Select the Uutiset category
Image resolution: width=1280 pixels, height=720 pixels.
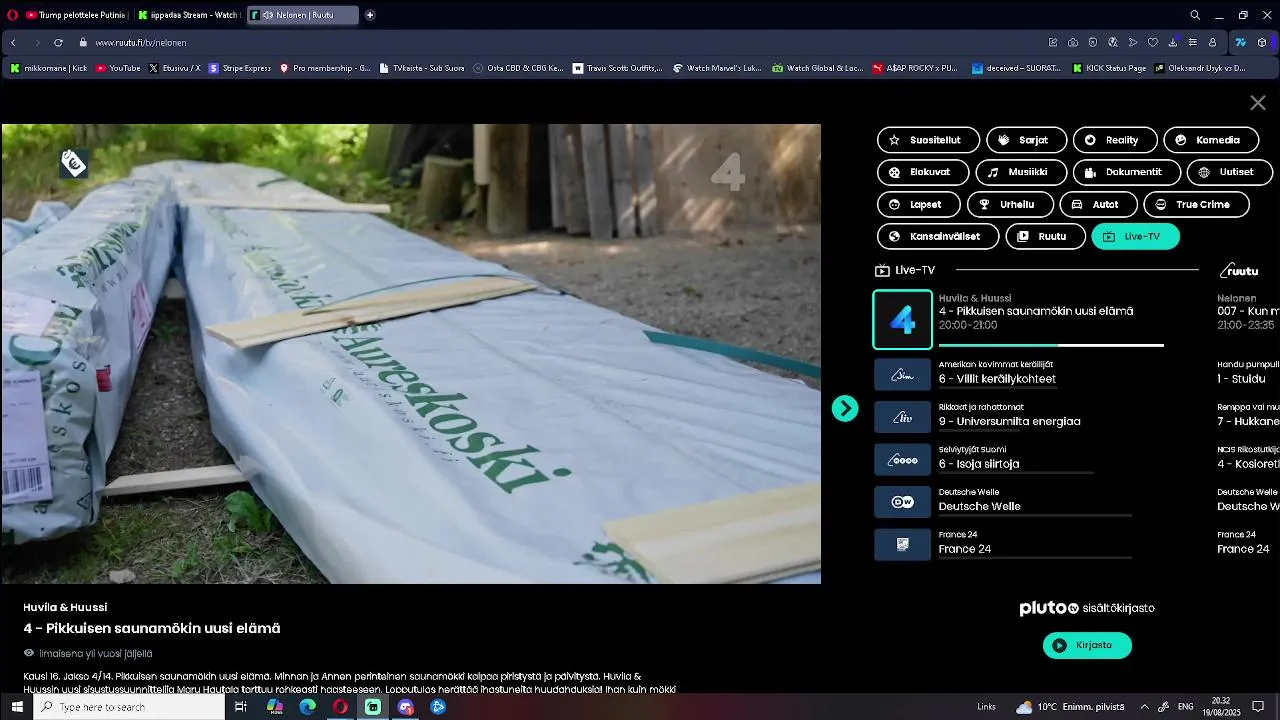click(1230, 172)
